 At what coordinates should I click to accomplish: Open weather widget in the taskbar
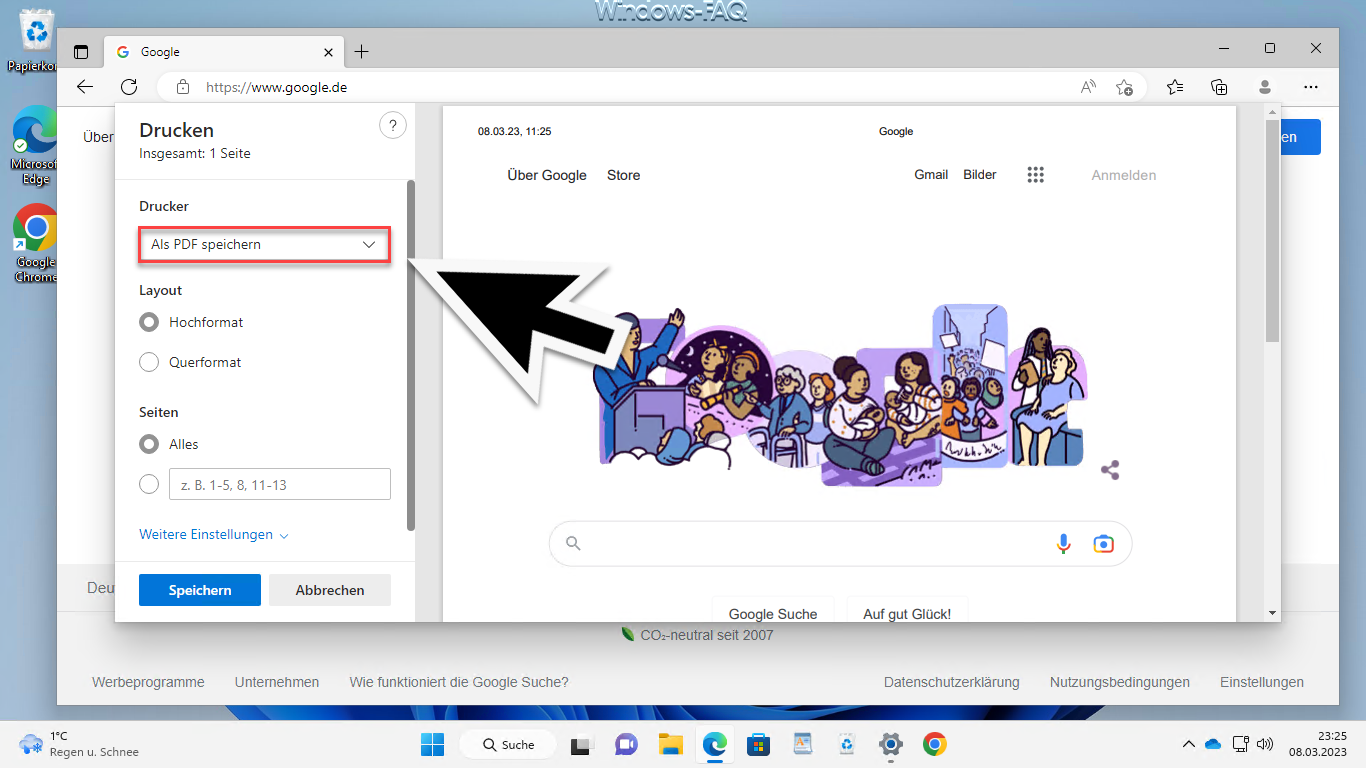coord(80,744)
